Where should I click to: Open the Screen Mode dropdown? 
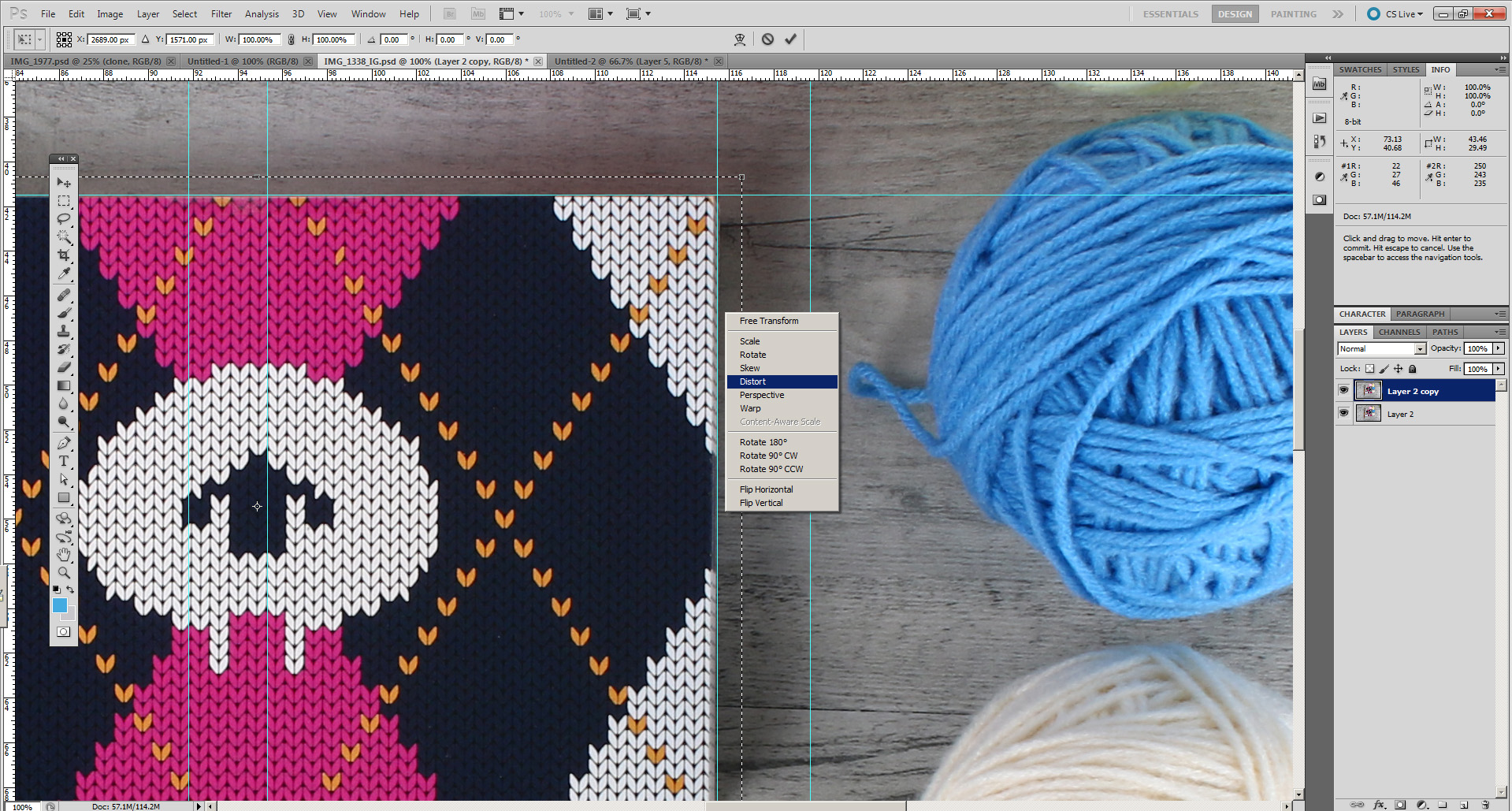tap(637, 13)
